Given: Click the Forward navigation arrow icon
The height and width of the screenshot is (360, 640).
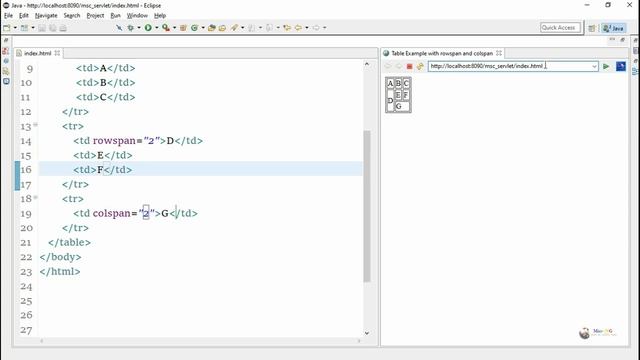Looking at the screenshot, I should 316,28.
